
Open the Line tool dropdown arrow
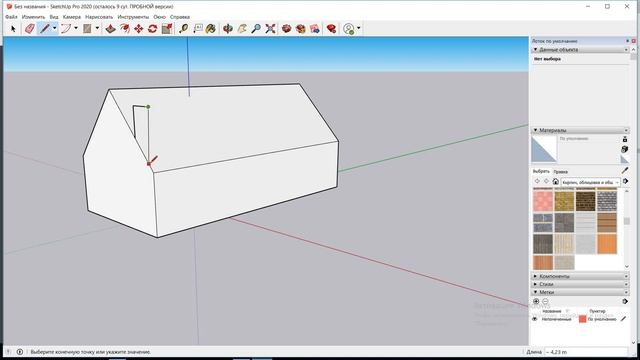pyautogui.click(x=54, y=28)
